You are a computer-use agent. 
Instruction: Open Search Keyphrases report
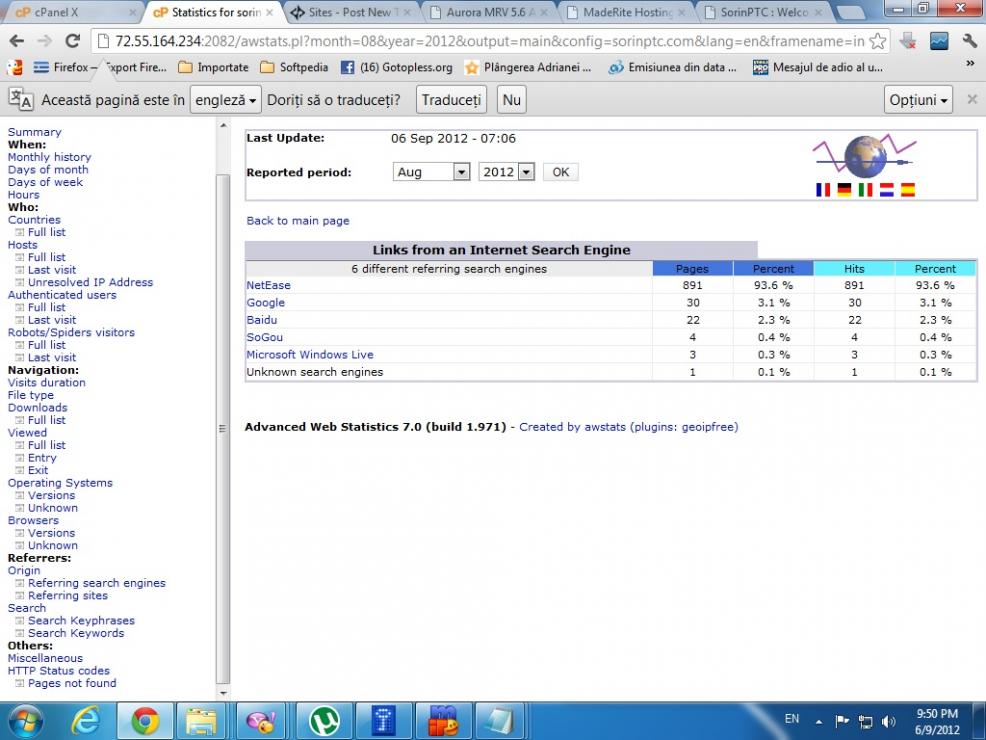[81, 621]
